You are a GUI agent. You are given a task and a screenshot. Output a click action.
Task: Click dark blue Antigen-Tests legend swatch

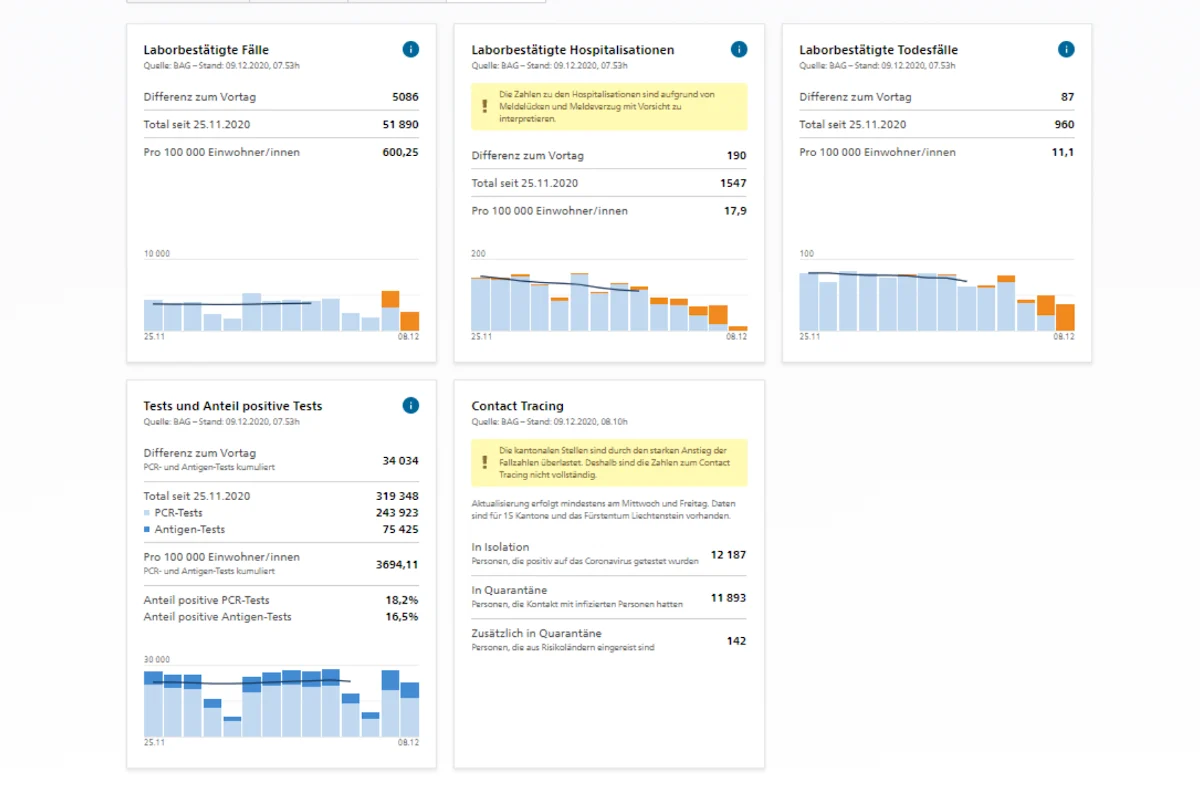pyautogui.click(x=147, y=529)
